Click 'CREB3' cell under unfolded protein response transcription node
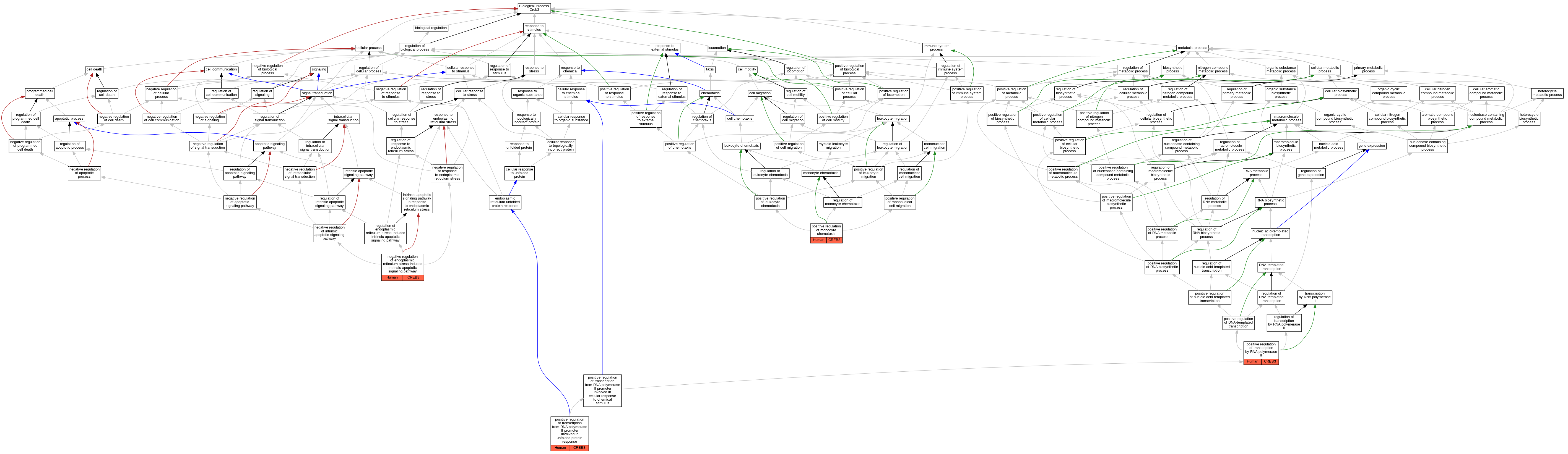 [x=579, y=448]
